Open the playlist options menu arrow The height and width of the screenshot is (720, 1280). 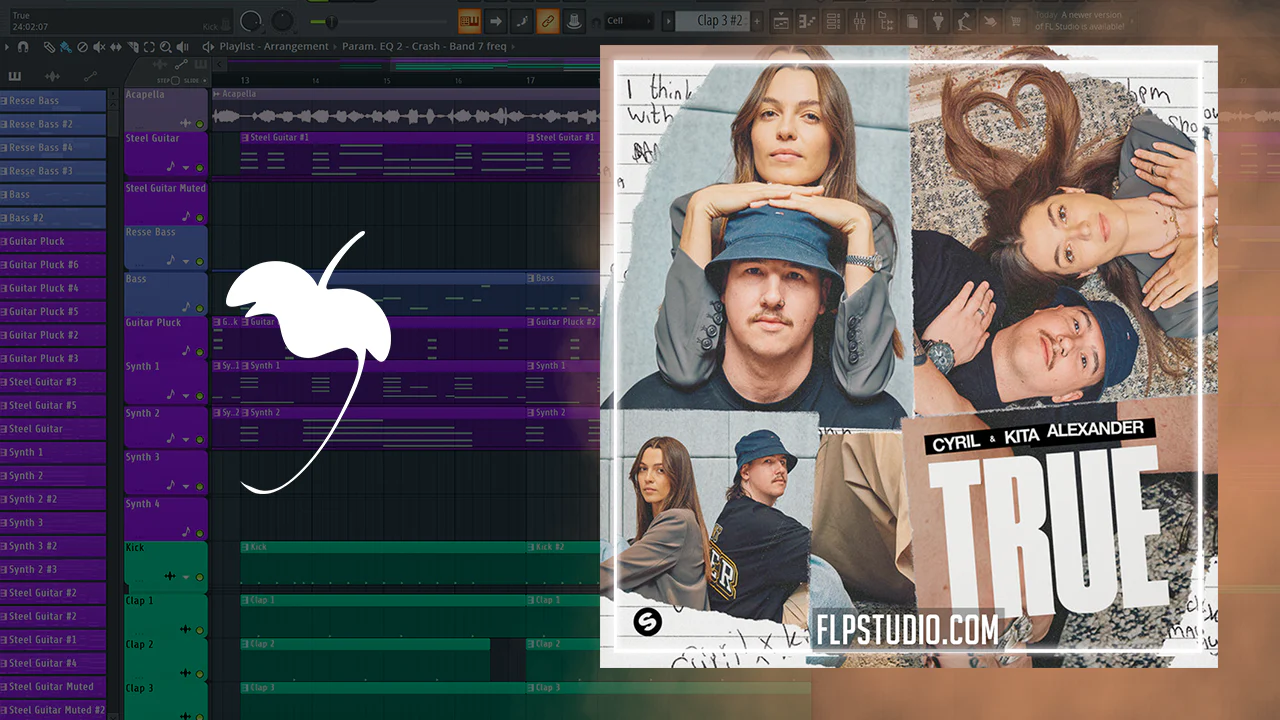tap(5, 47)
